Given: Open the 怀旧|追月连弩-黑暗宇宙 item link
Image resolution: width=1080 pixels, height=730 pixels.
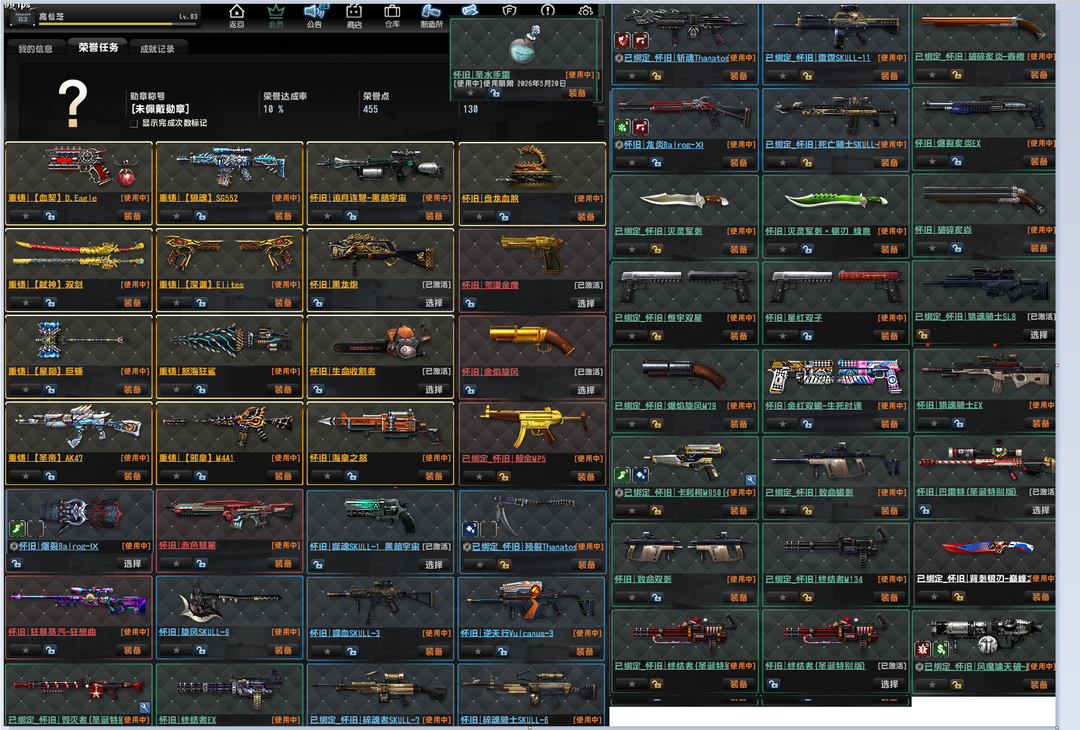Looking at the screenshot, I should coord(358,198).
